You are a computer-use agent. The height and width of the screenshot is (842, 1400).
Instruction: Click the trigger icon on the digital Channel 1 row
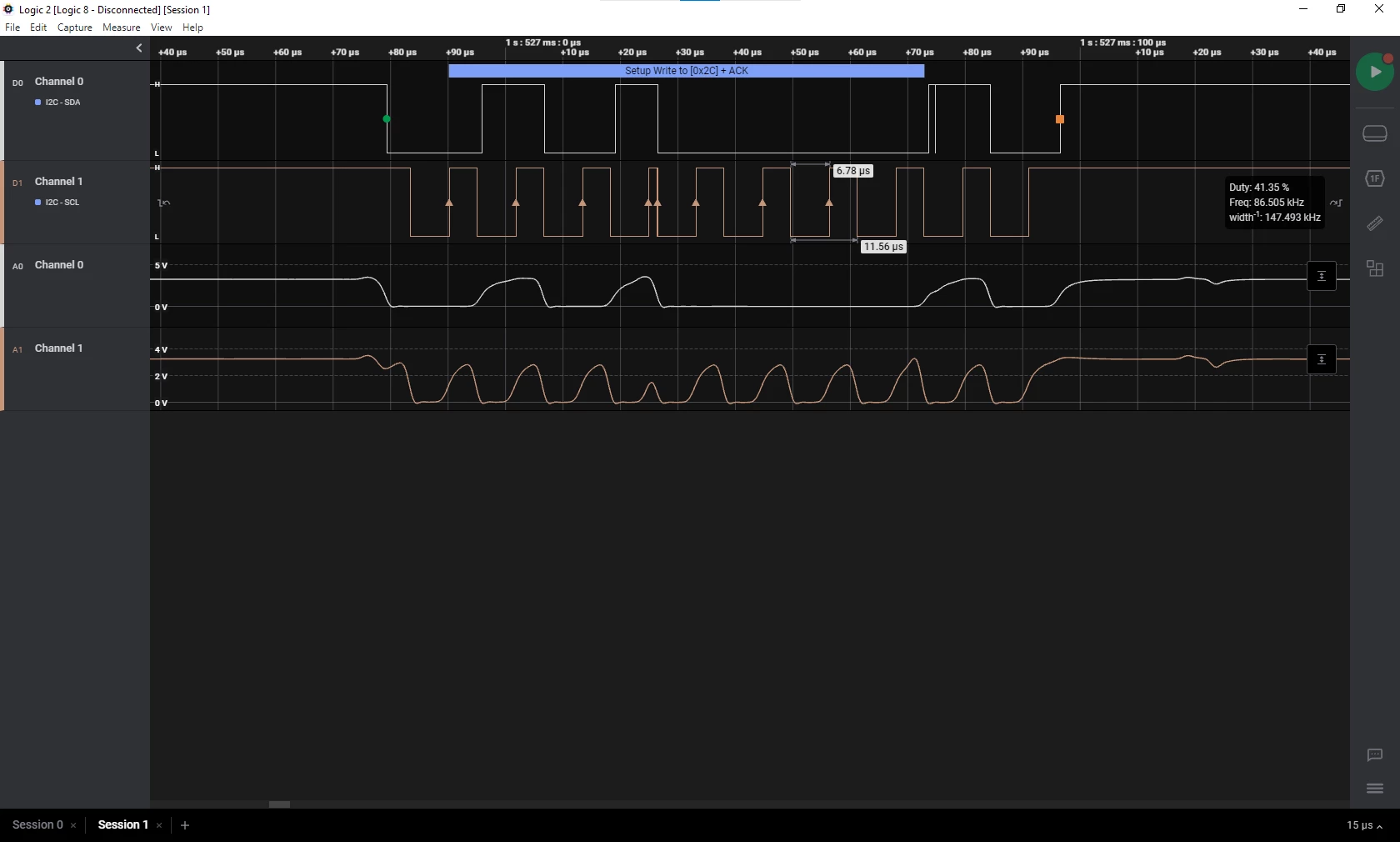[164, 203]
